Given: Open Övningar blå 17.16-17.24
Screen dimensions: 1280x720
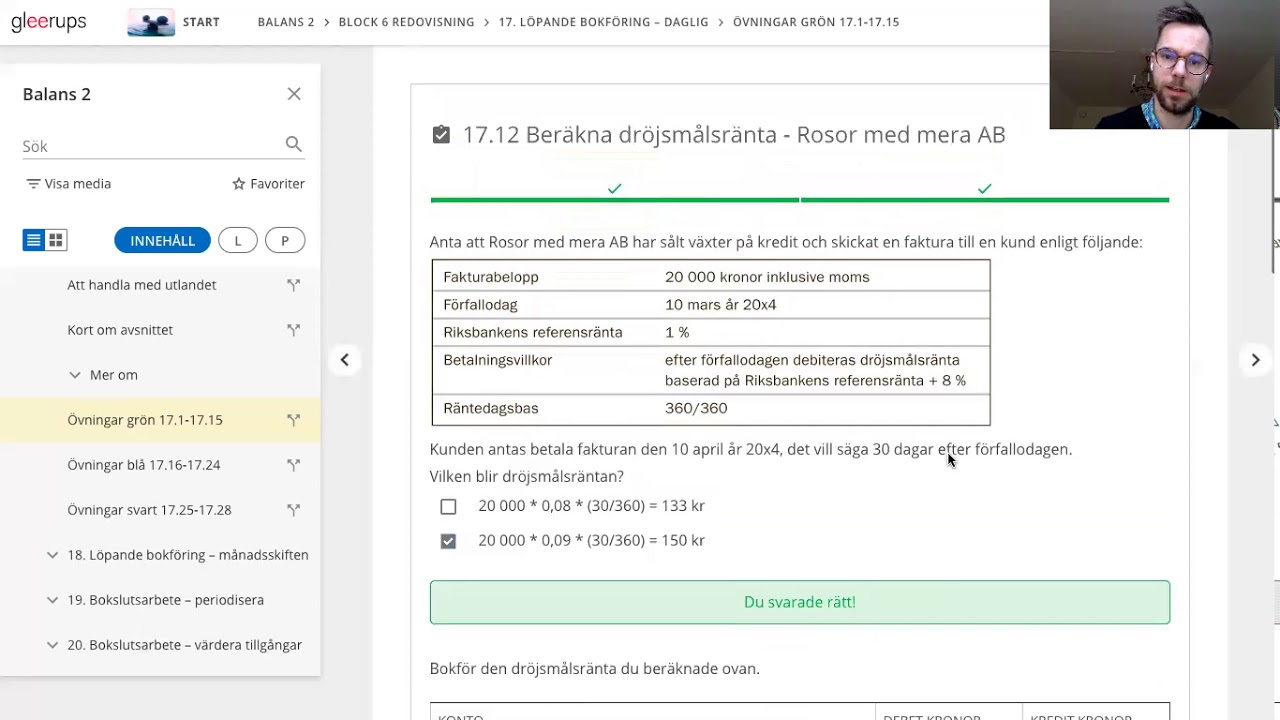Looking at the screenshot, I should [144, 465].
